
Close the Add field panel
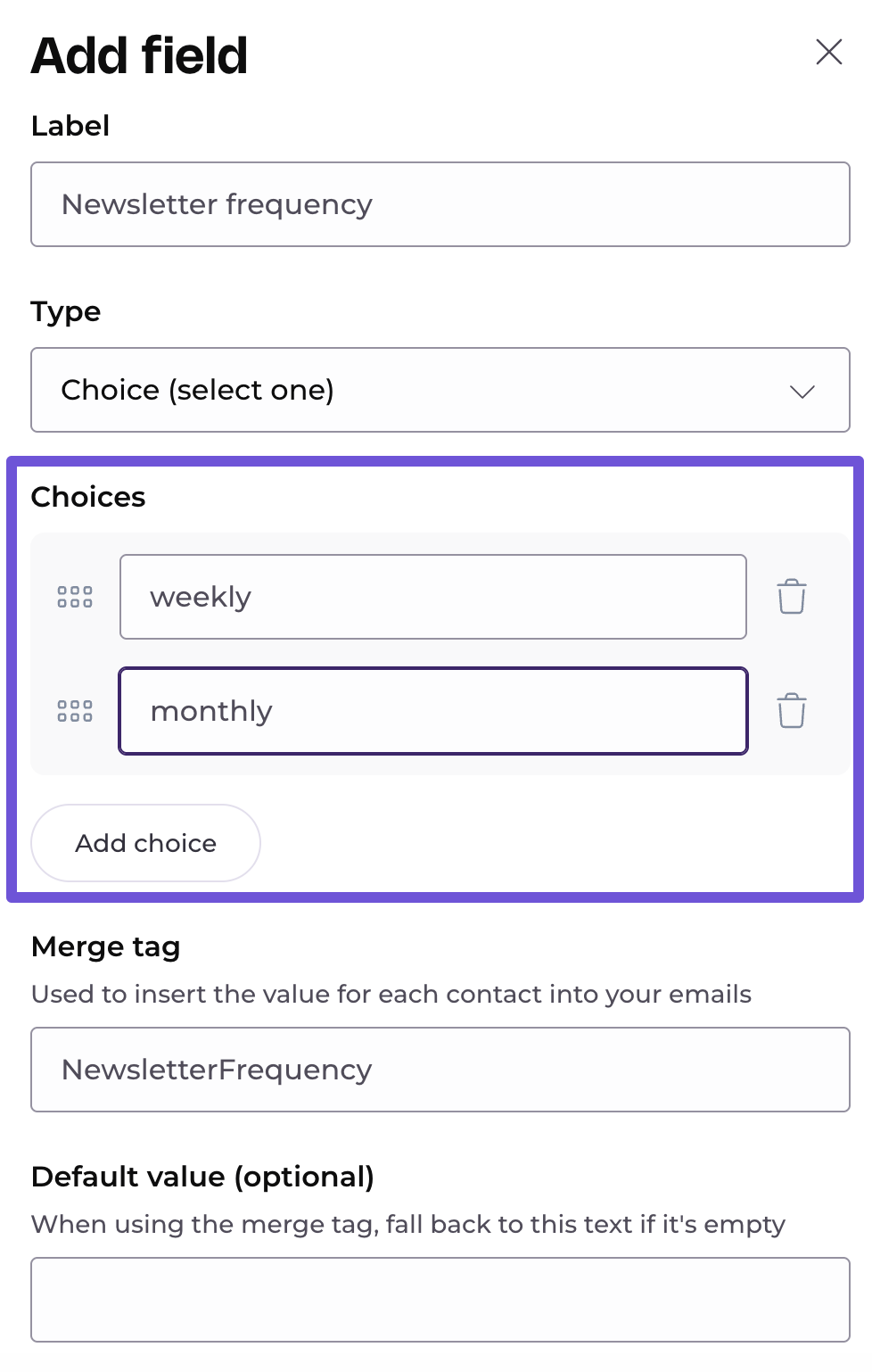click(x=828, y=53)
